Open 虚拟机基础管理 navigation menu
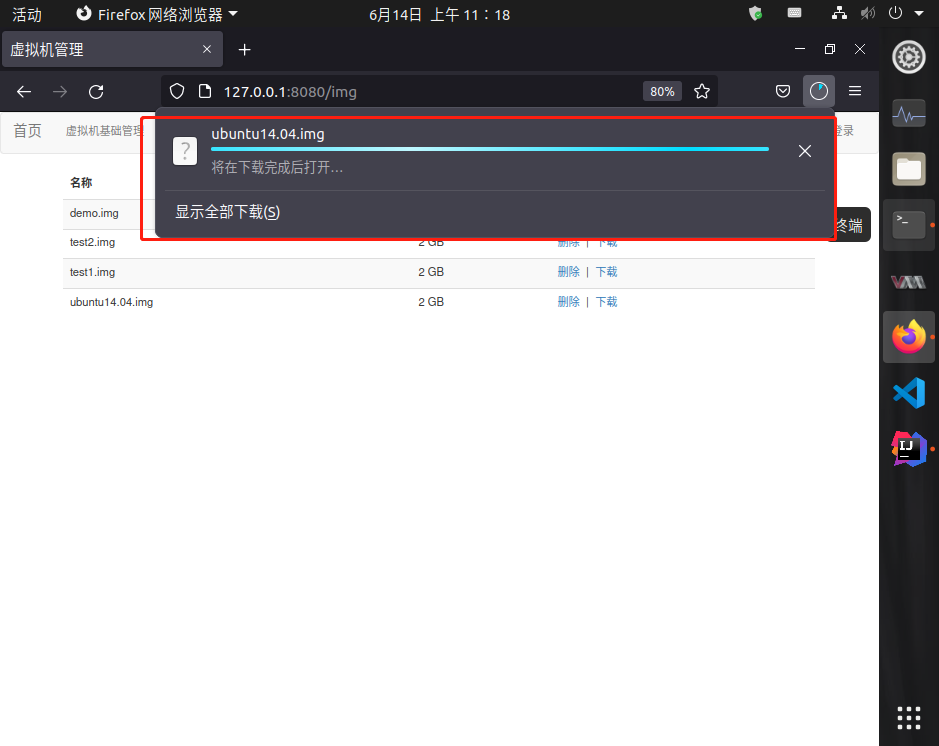 [x=104, y=131]
